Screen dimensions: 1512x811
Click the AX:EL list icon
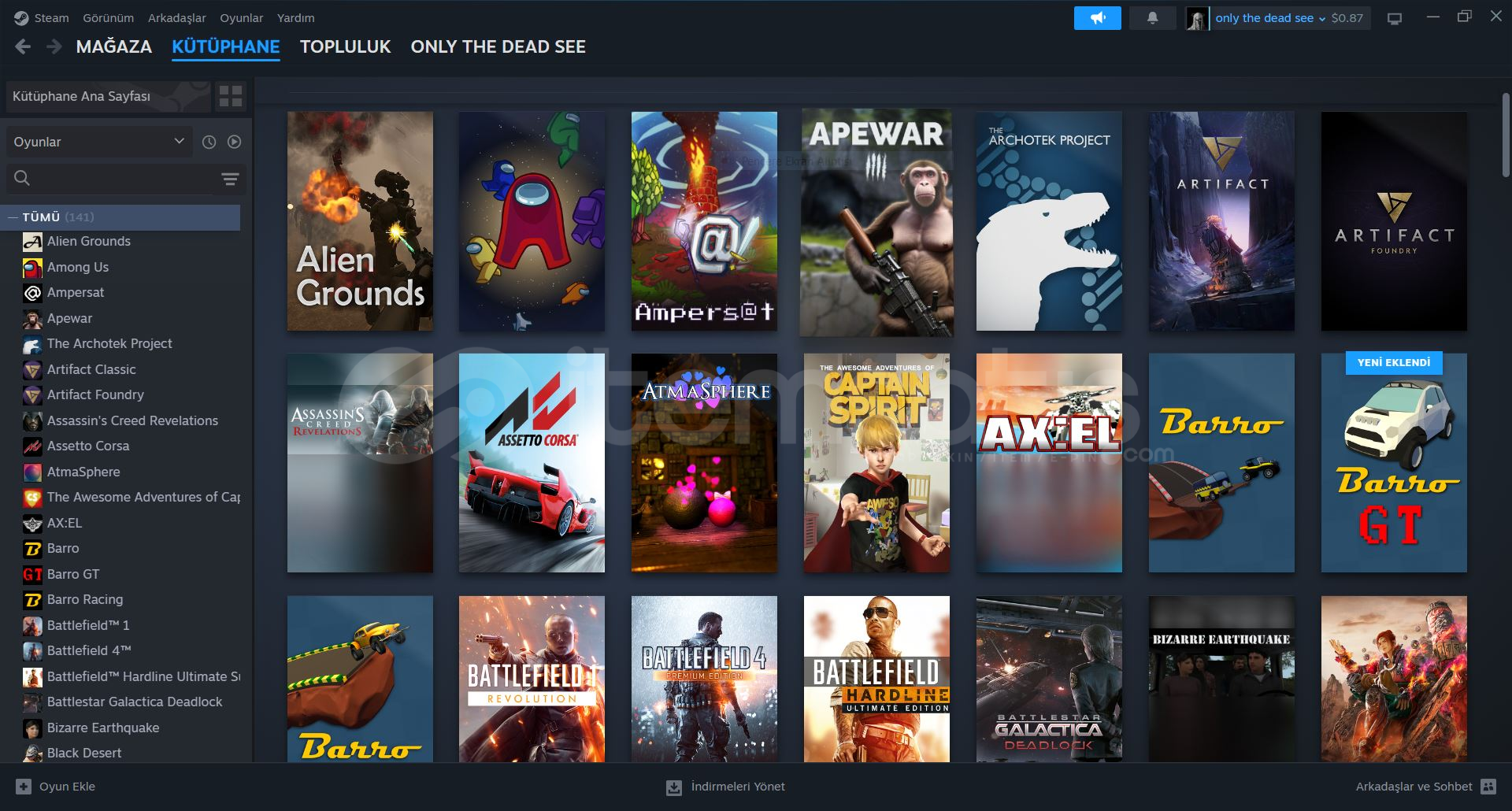[x=32, y=524]
